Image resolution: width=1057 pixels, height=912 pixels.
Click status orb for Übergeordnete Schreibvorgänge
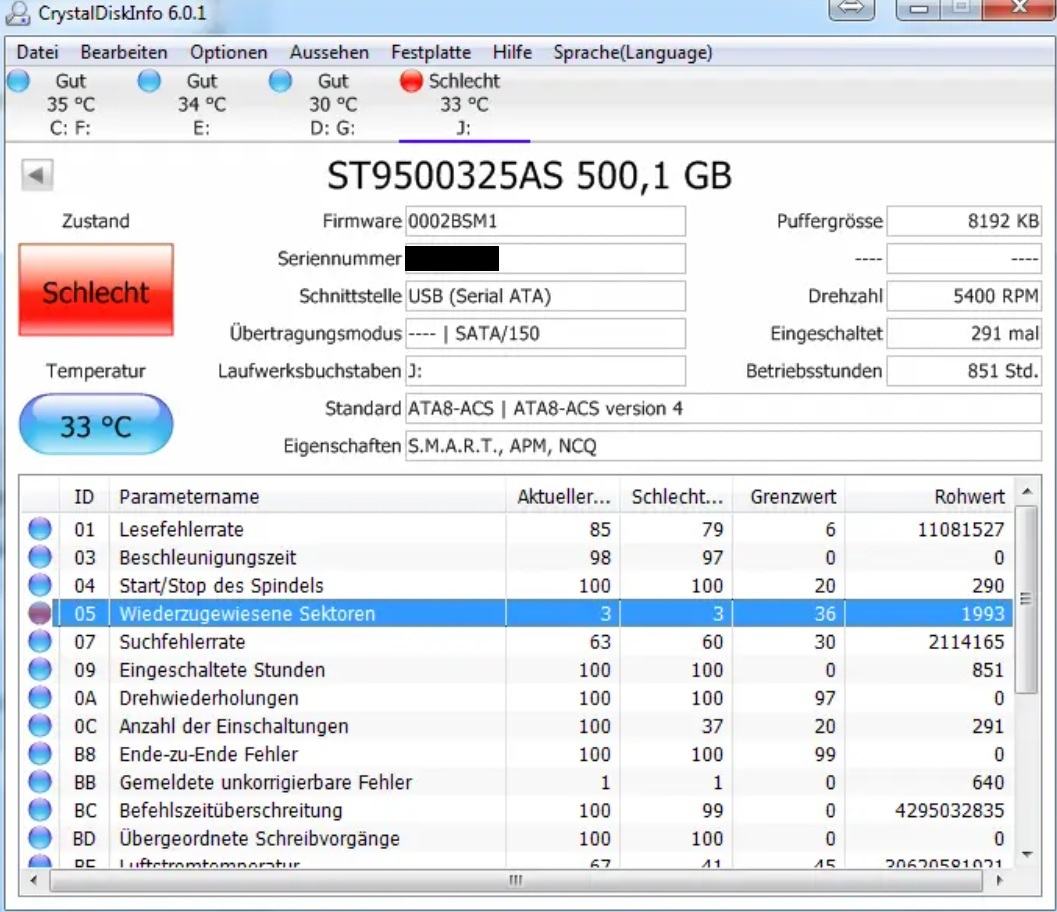point(40,838)
